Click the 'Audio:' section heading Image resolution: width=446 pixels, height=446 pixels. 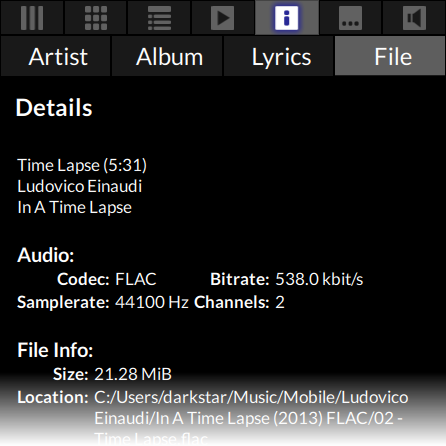pyautogui.click(x=46, y=255)
